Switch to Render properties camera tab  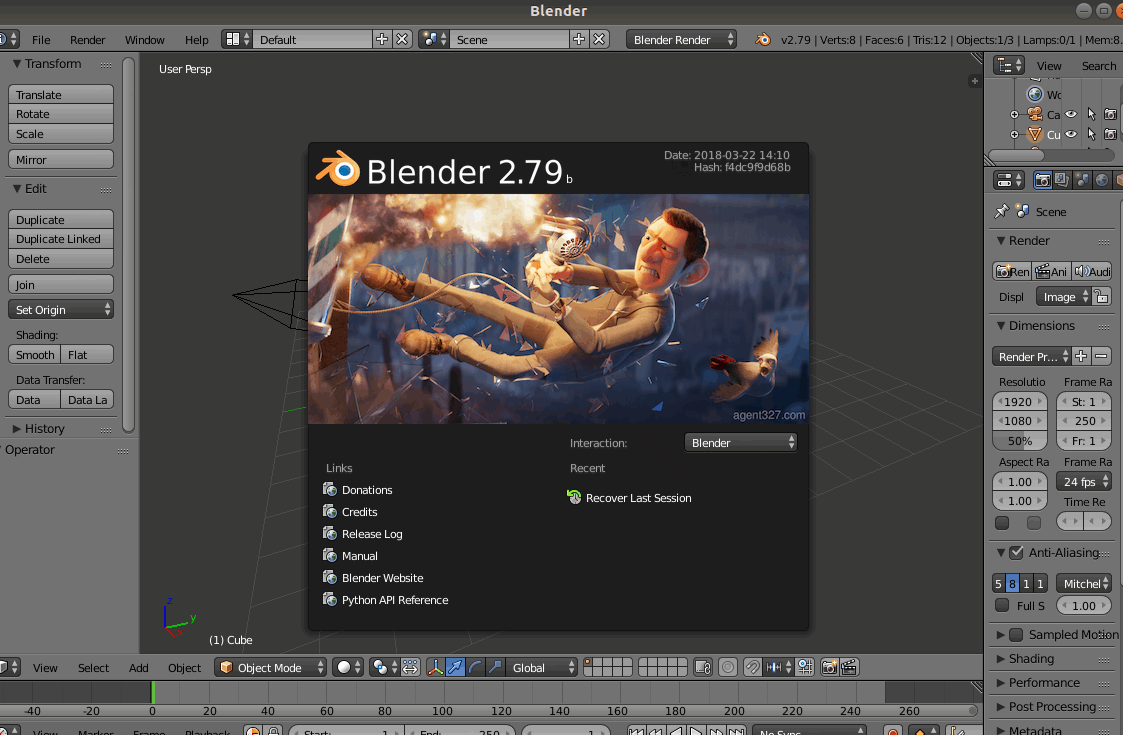point(1042,180)
